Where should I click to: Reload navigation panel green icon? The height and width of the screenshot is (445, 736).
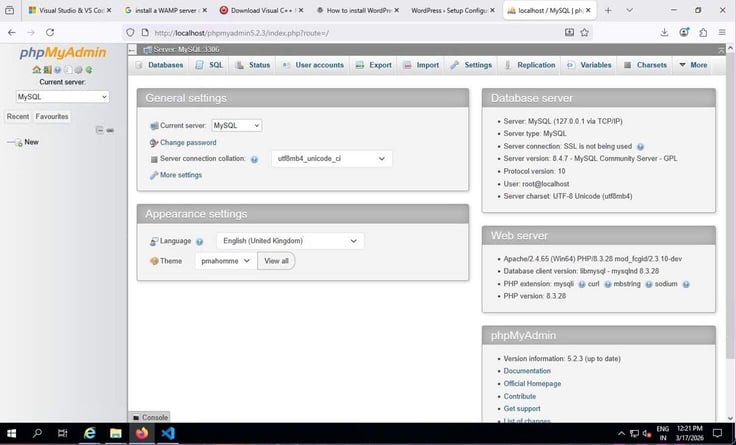[x=89, y=69]
